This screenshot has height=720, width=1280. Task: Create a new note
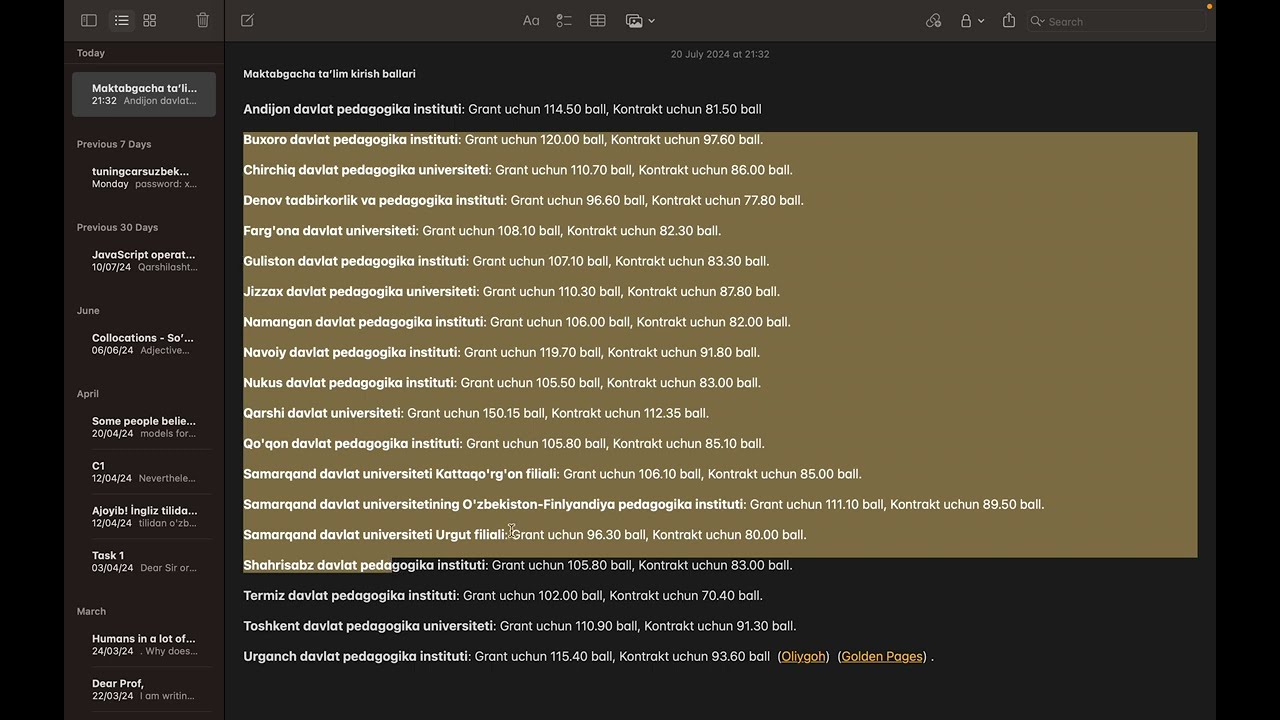coord(248,20)
